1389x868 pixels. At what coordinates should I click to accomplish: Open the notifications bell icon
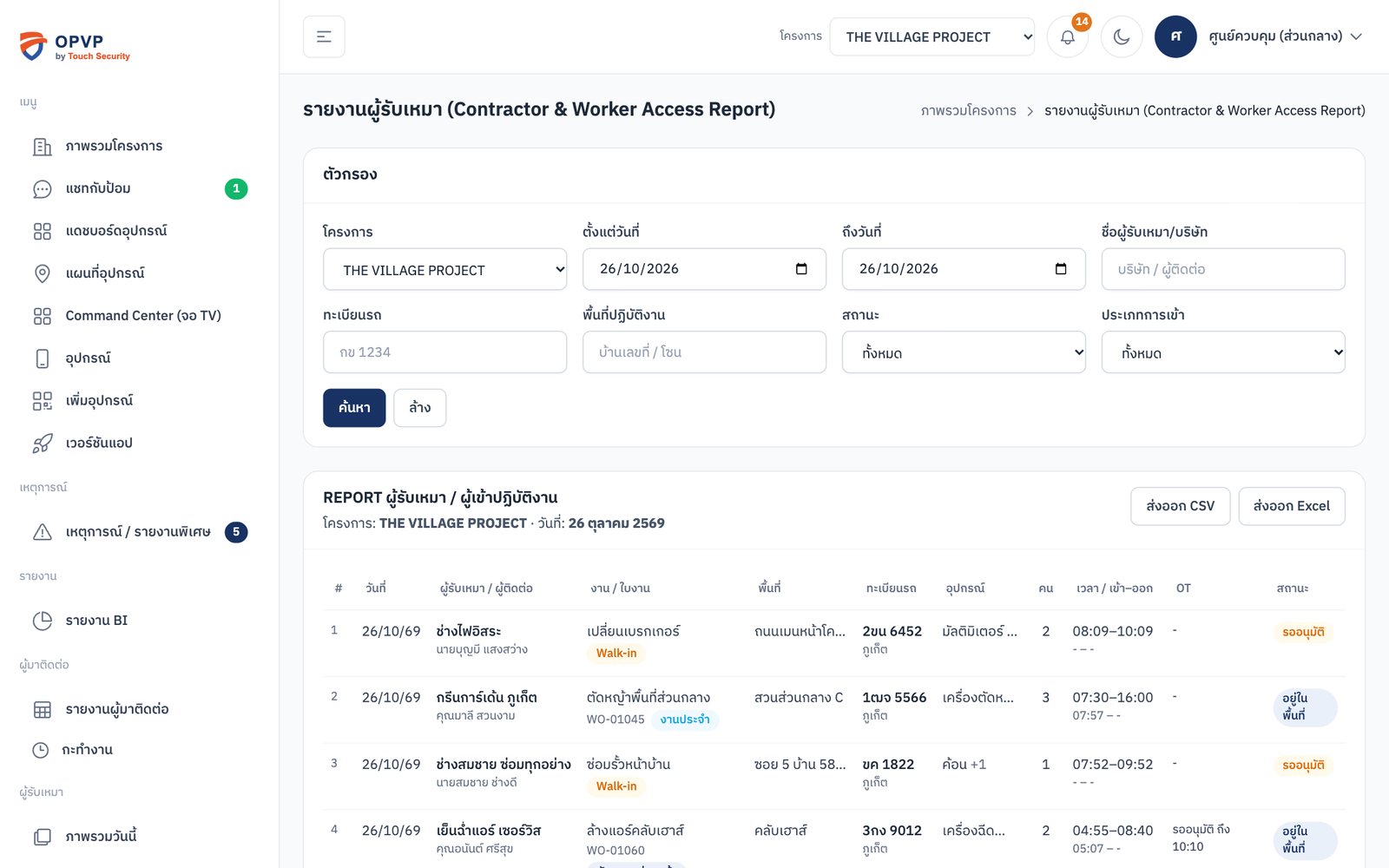coord(1068,37)
